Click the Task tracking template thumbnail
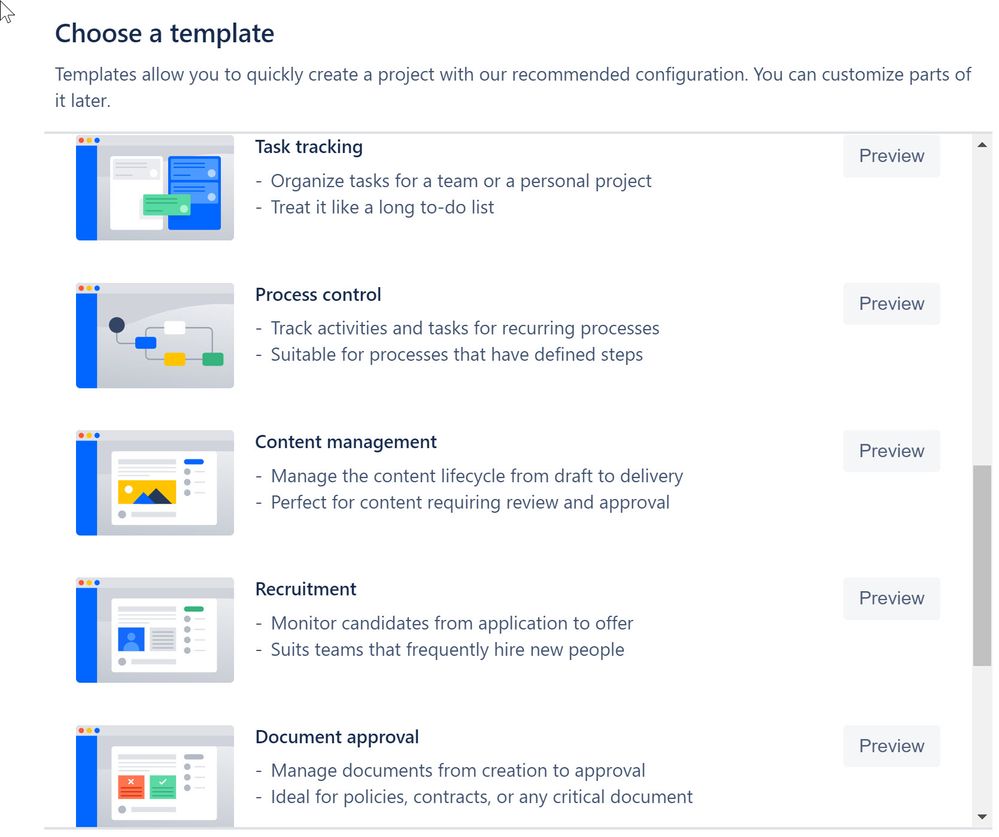 tap(155, 187)
